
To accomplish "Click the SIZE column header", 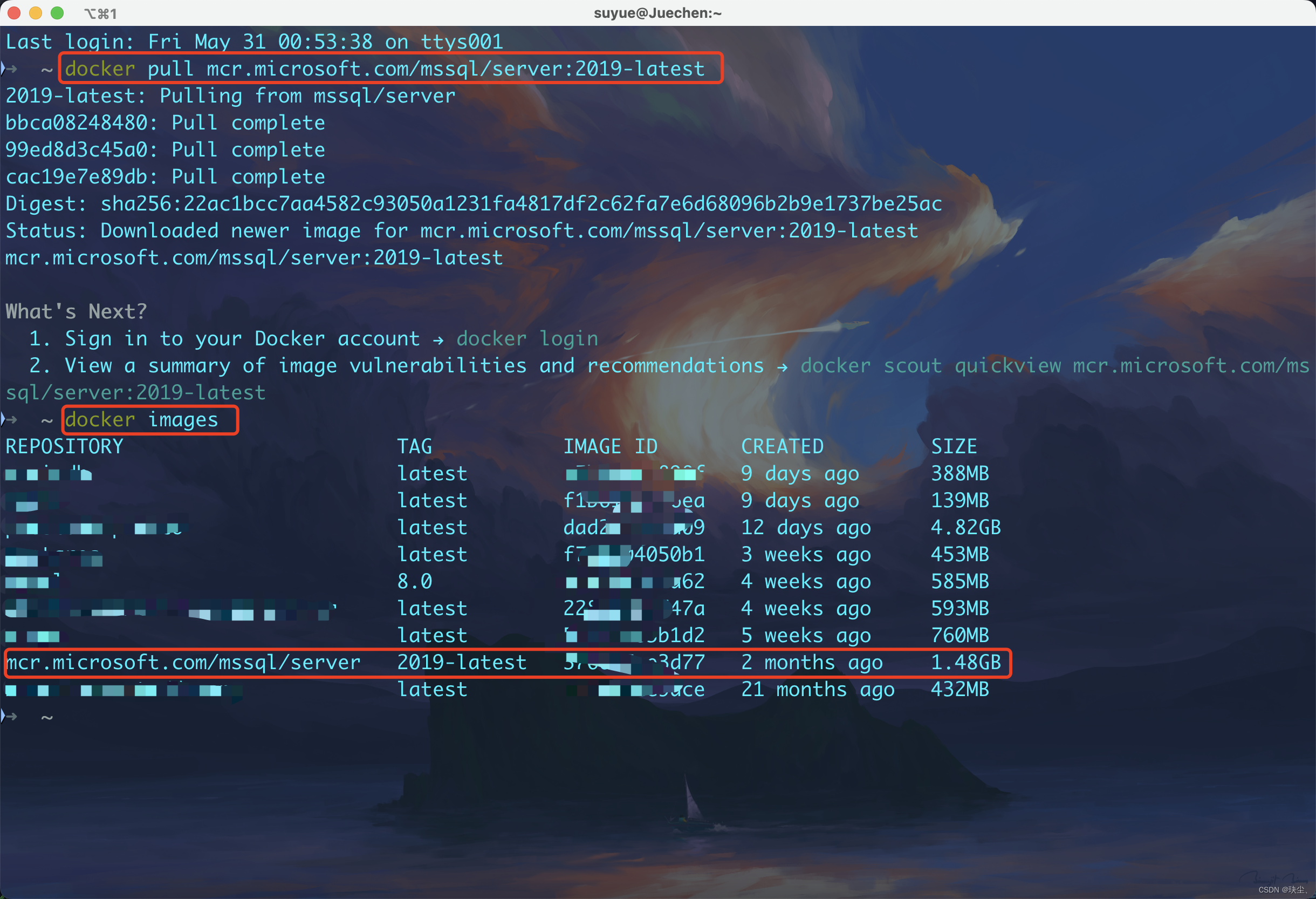I will click(954, 446).
